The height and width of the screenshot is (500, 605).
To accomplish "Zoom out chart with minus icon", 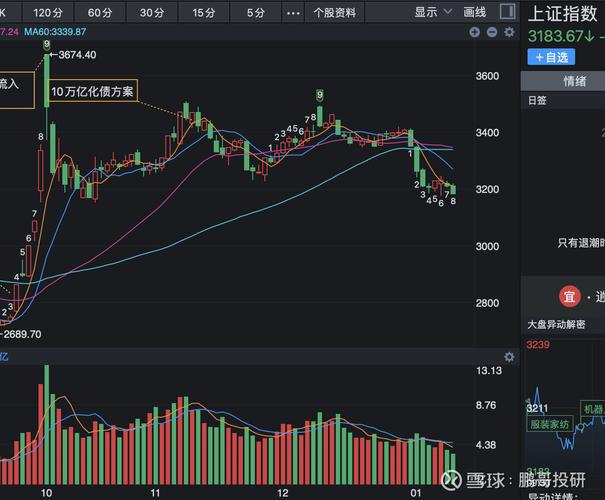I will point(492,32).
